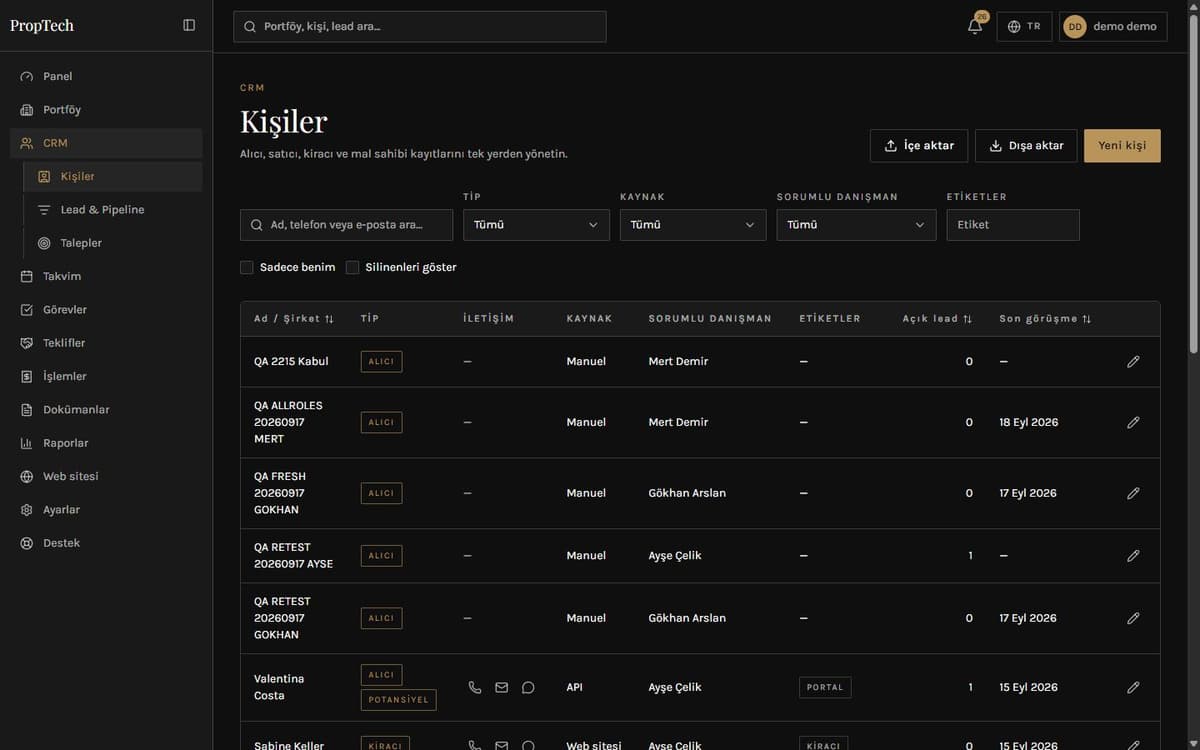Sort by Son görüşme column
1200x750 pixels.
1045,319
